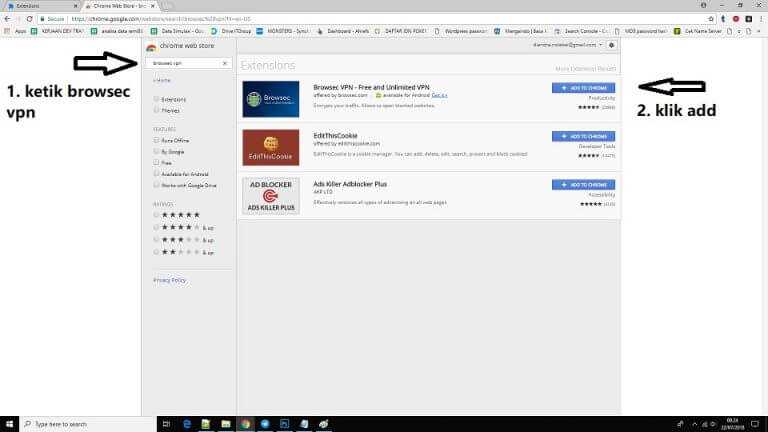Open the Windows Start menu
This screenshot has height=432, width=768.
(x=11, y=424)
